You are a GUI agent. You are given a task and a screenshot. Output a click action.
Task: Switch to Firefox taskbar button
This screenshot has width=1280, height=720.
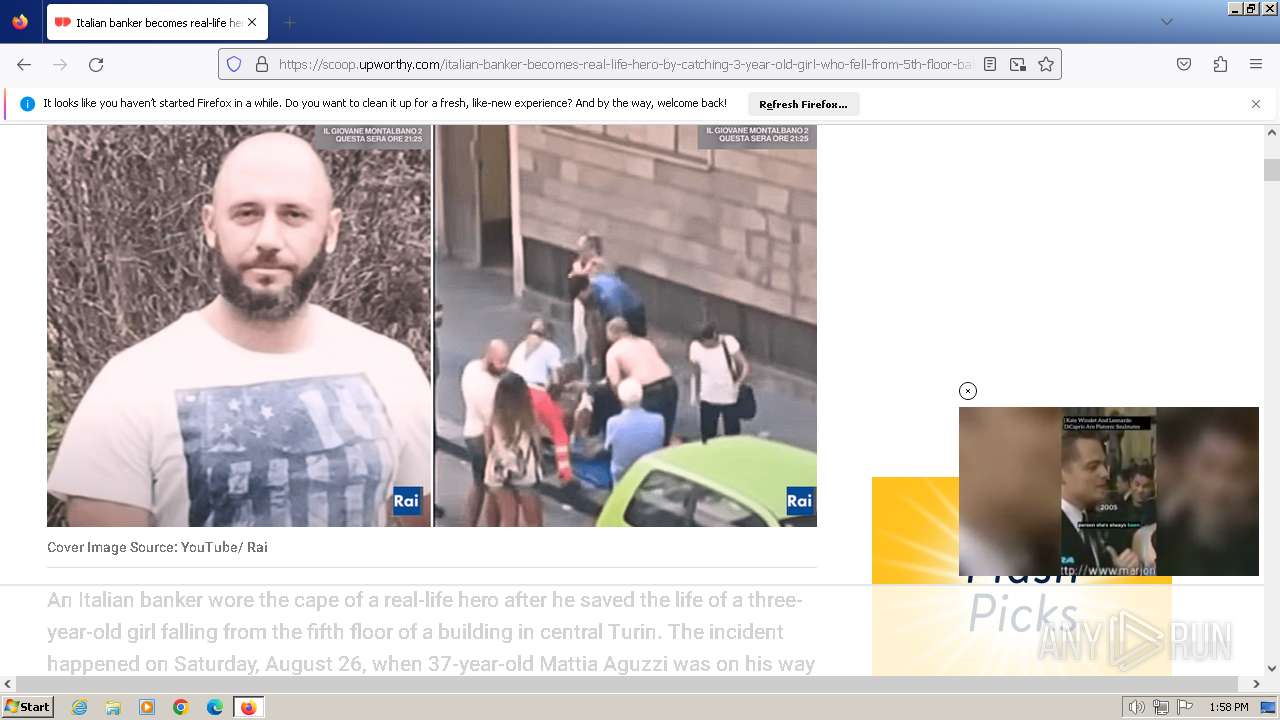click(x=249, y=707)
